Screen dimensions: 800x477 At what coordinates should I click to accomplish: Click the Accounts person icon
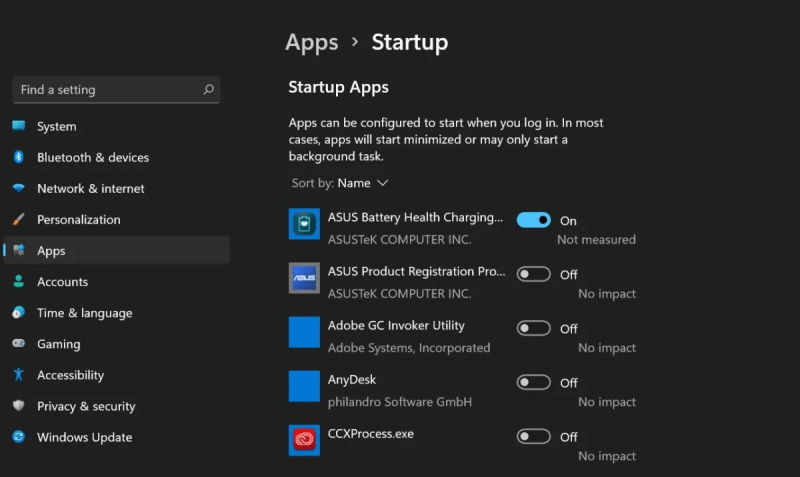point(19,281)
